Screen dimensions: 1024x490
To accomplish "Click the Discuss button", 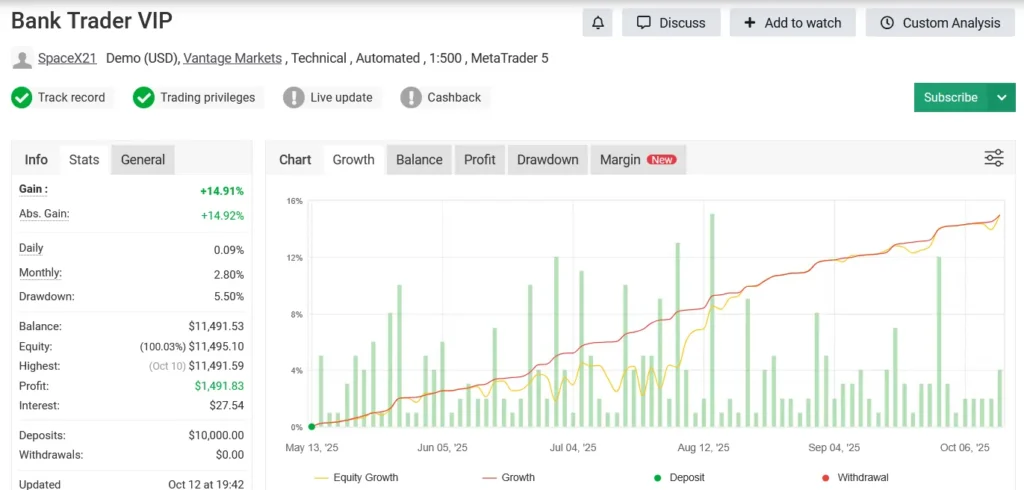I will coord(671,23).
